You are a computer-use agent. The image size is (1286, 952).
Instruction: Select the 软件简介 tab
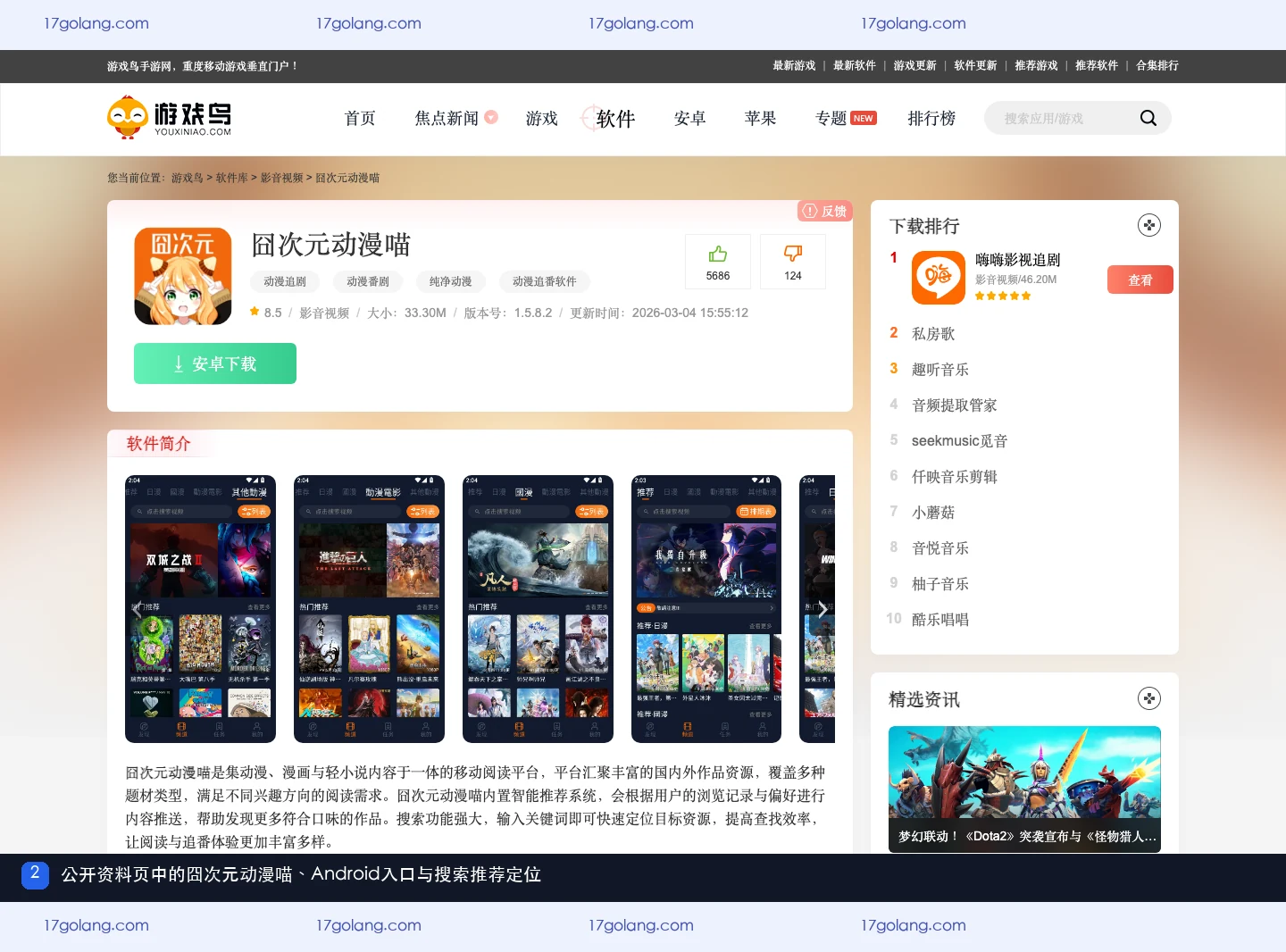(159, 444)
